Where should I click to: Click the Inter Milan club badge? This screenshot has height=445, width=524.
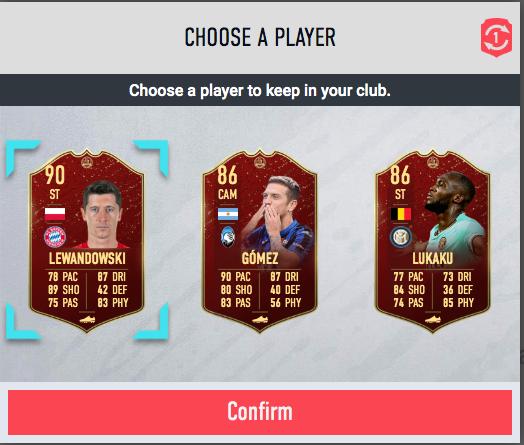pyautogui.click(x=401, y=237)
